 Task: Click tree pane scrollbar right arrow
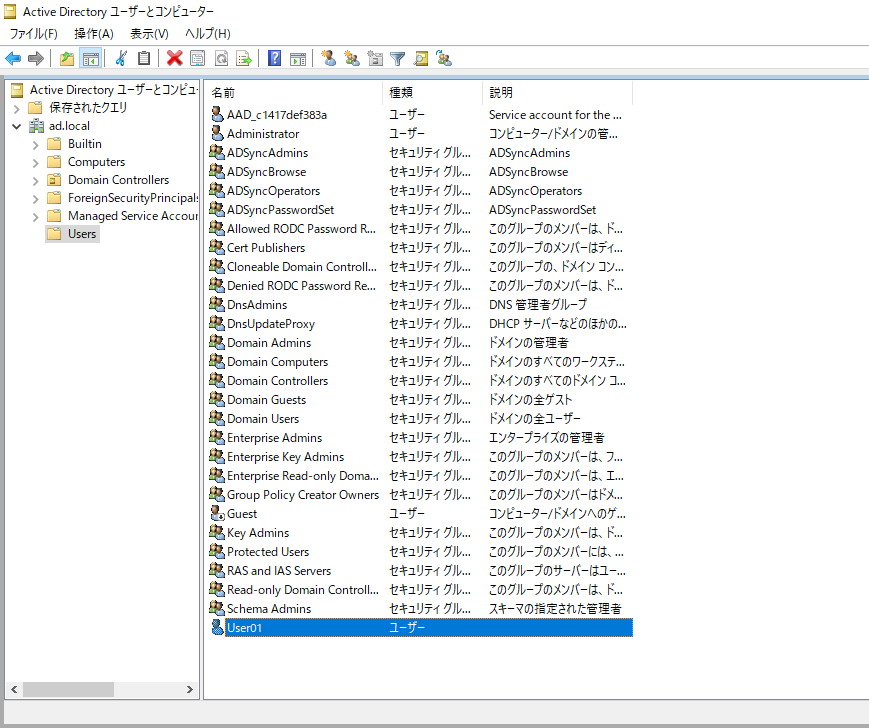point(190,689)
